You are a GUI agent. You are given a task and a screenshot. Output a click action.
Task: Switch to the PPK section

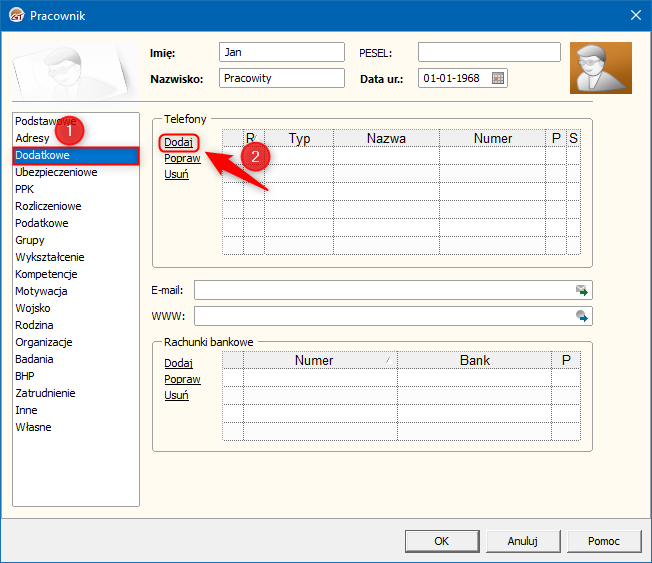point(26,189)
